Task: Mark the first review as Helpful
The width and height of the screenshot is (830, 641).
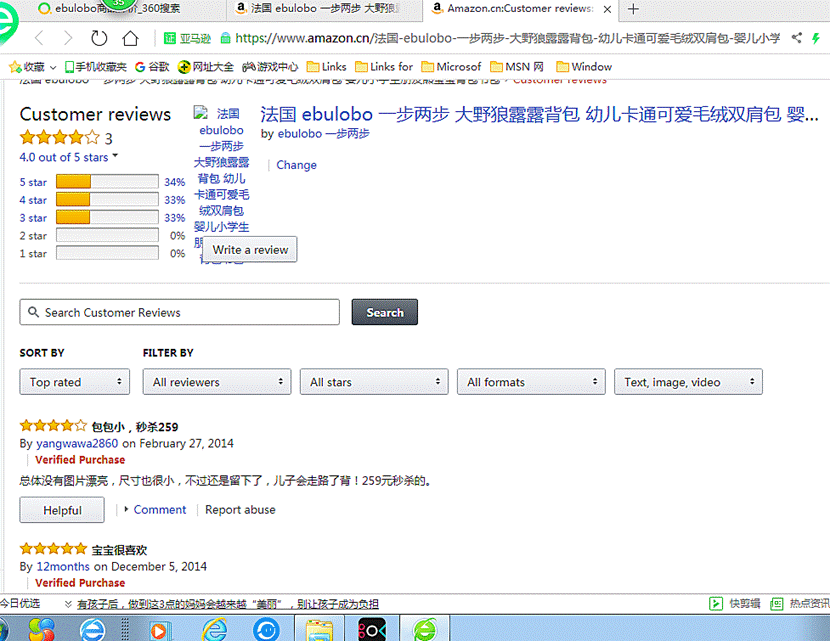Action: click(x=62, y=510)
